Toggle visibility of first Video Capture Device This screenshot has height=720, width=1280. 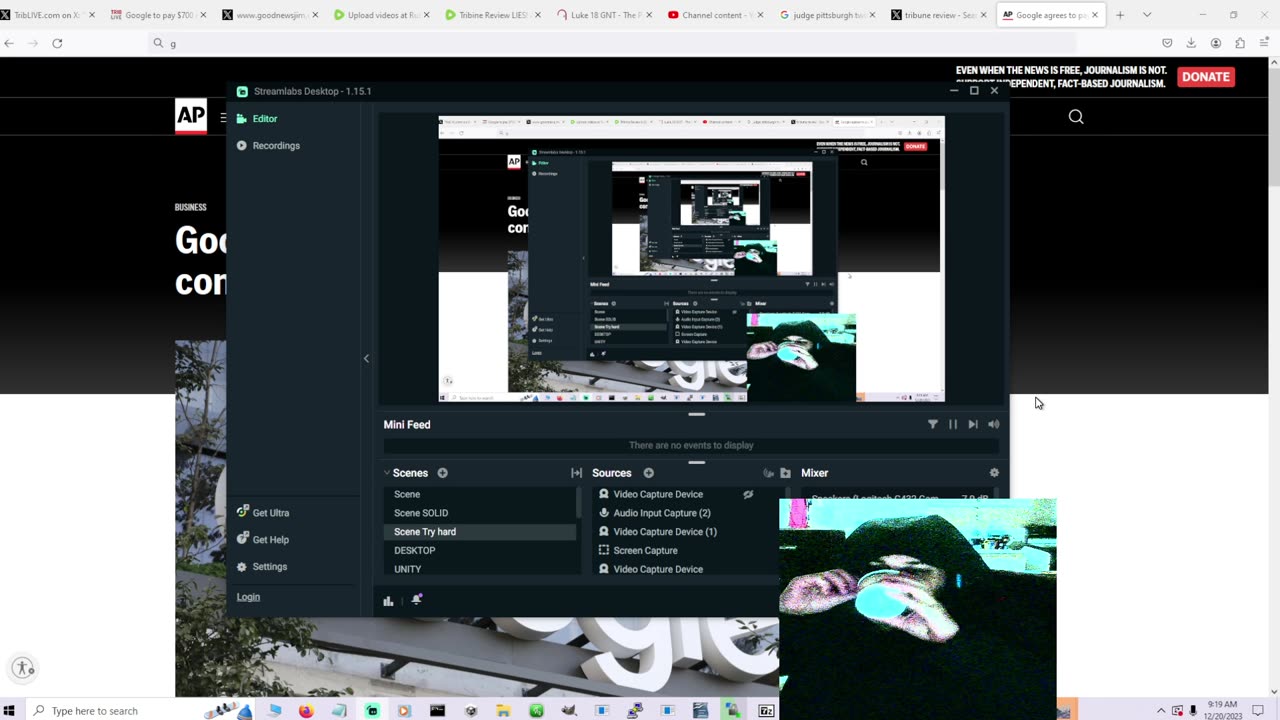[x=748, y=494]
